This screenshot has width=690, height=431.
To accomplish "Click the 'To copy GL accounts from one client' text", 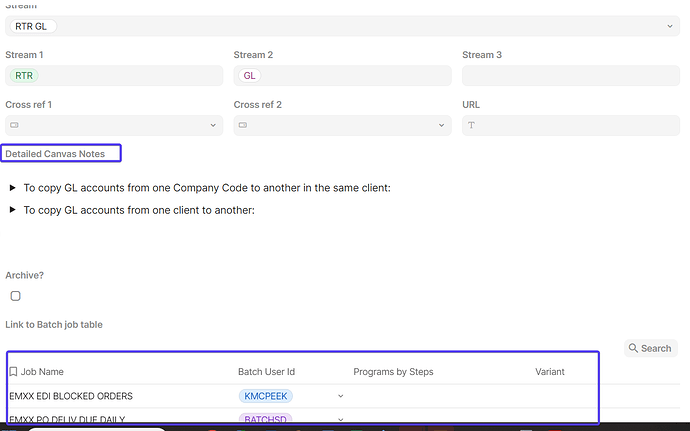I will click(139, 210).
